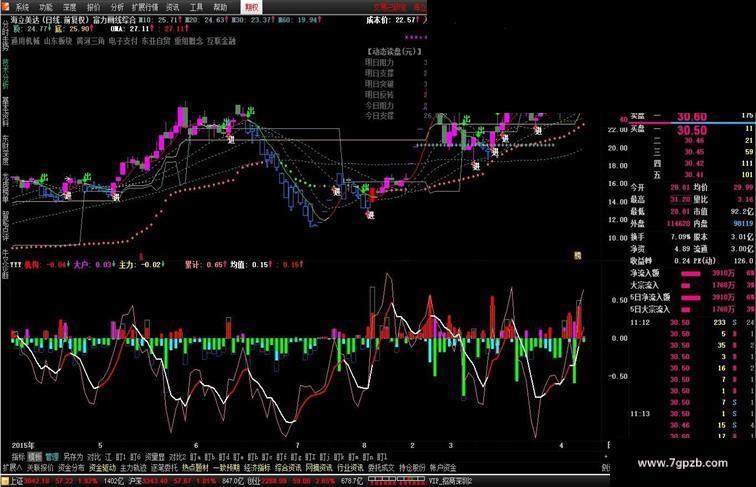Click the 东亚自贸 sector tag
Viewport: 756px width, 487px height.
coord(156,41)
